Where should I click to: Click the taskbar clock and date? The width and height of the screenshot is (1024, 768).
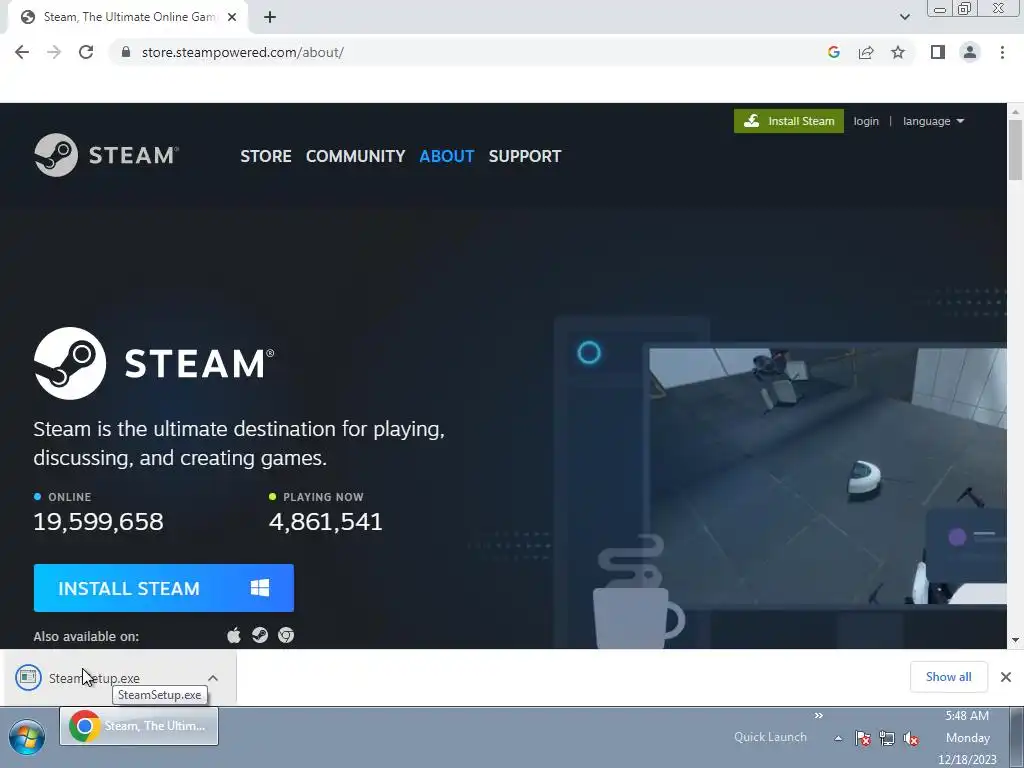pyautogui.click(x=968, y=738)
